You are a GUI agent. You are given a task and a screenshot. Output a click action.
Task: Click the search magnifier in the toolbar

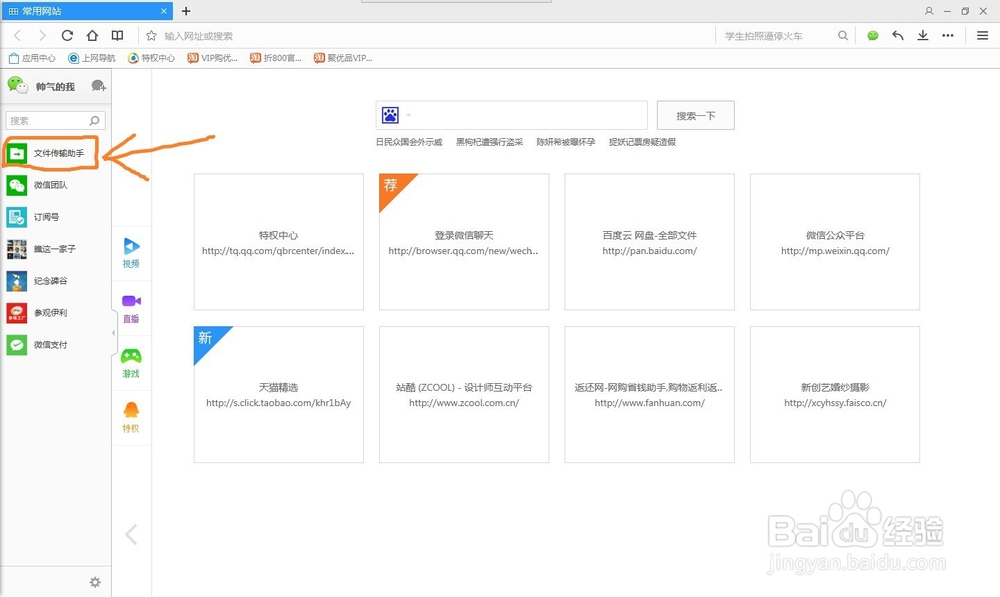pos(842,36)
